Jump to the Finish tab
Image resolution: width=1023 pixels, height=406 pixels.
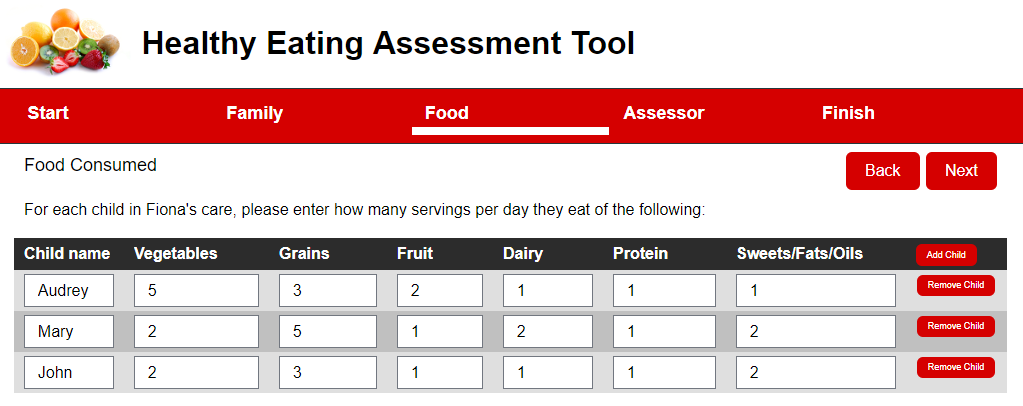848,113
